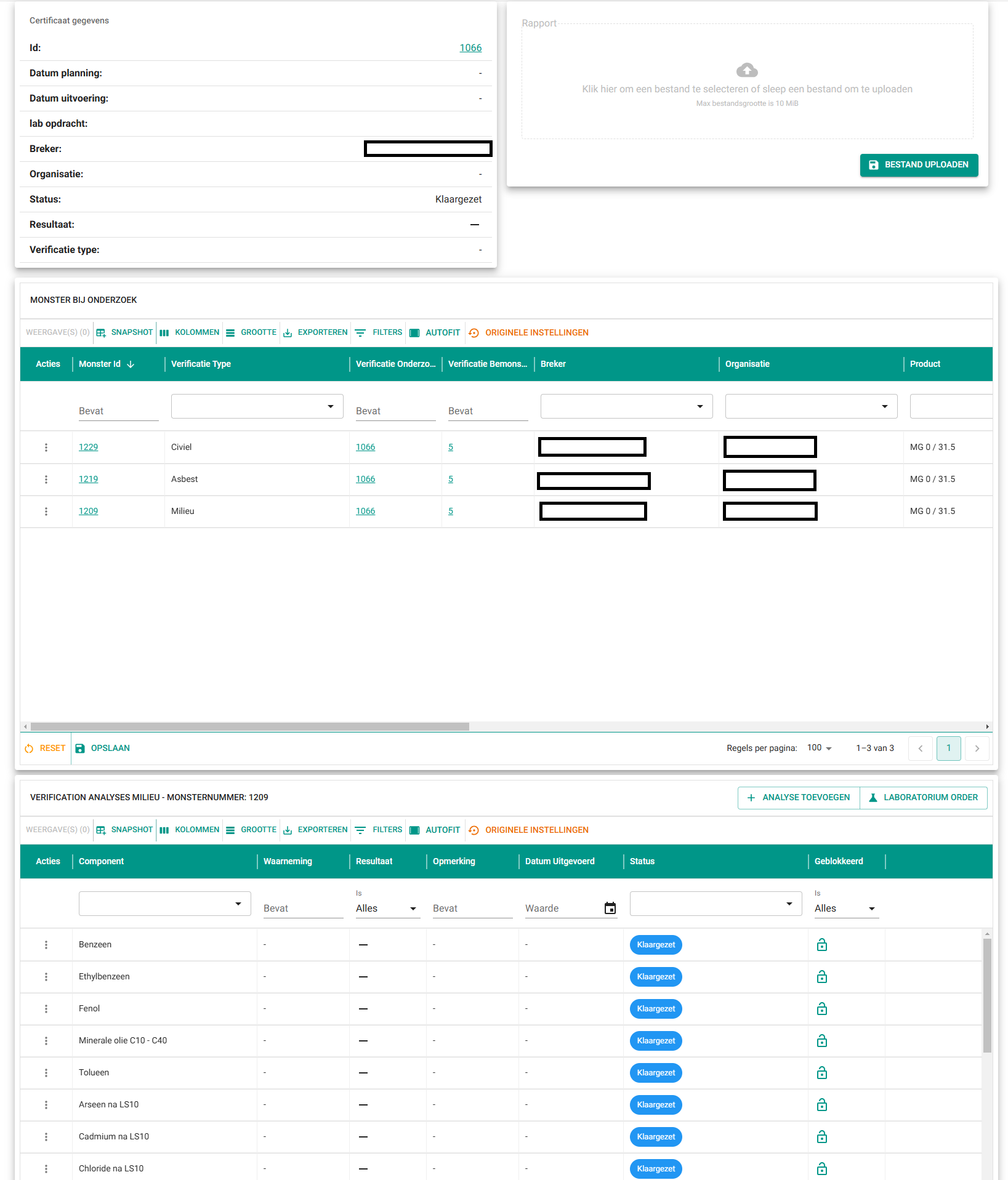
Task: Click Monster Id 'Bevat' filter field
Action: point(119,411)
